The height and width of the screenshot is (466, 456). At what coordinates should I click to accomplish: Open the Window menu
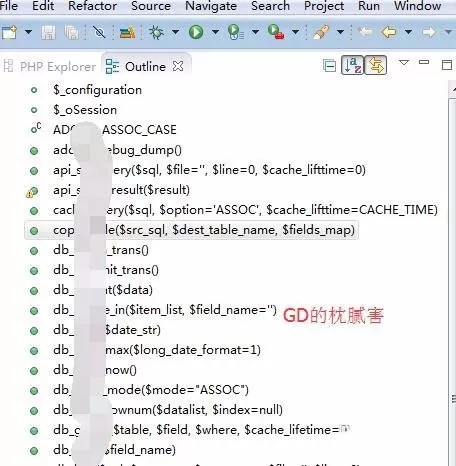coord(417,6)
